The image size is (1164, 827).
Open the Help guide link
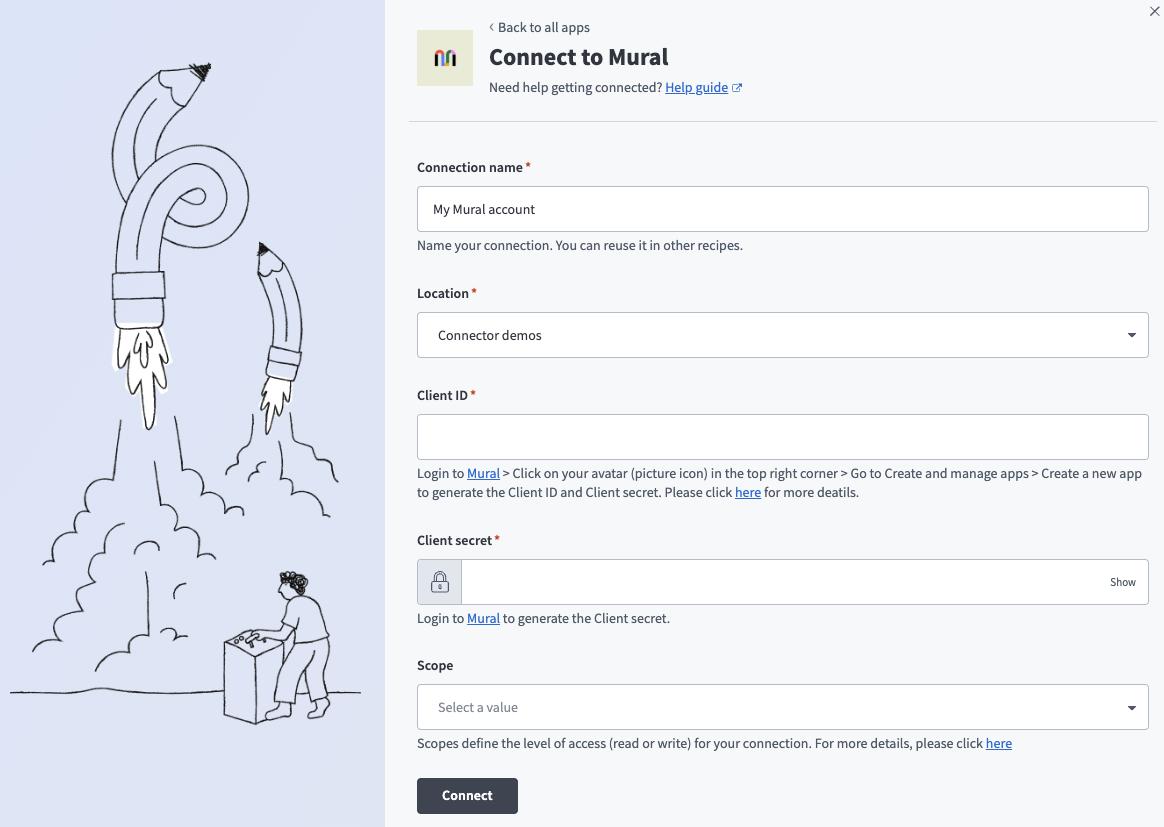coord(696,88)
